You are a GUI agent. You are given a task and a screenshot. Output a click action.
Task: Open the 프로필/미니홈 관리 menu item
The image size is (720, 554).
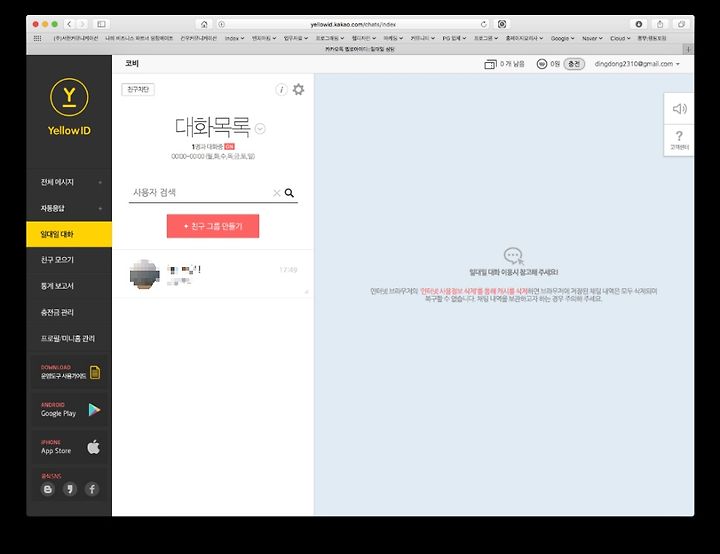click(x=69, y=339)
